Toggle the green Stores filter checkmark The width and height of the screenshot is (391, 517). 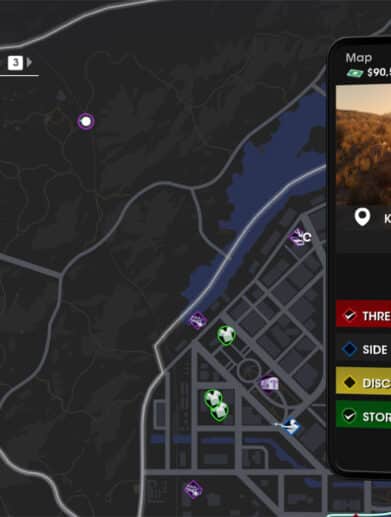[x=349, y=416]
